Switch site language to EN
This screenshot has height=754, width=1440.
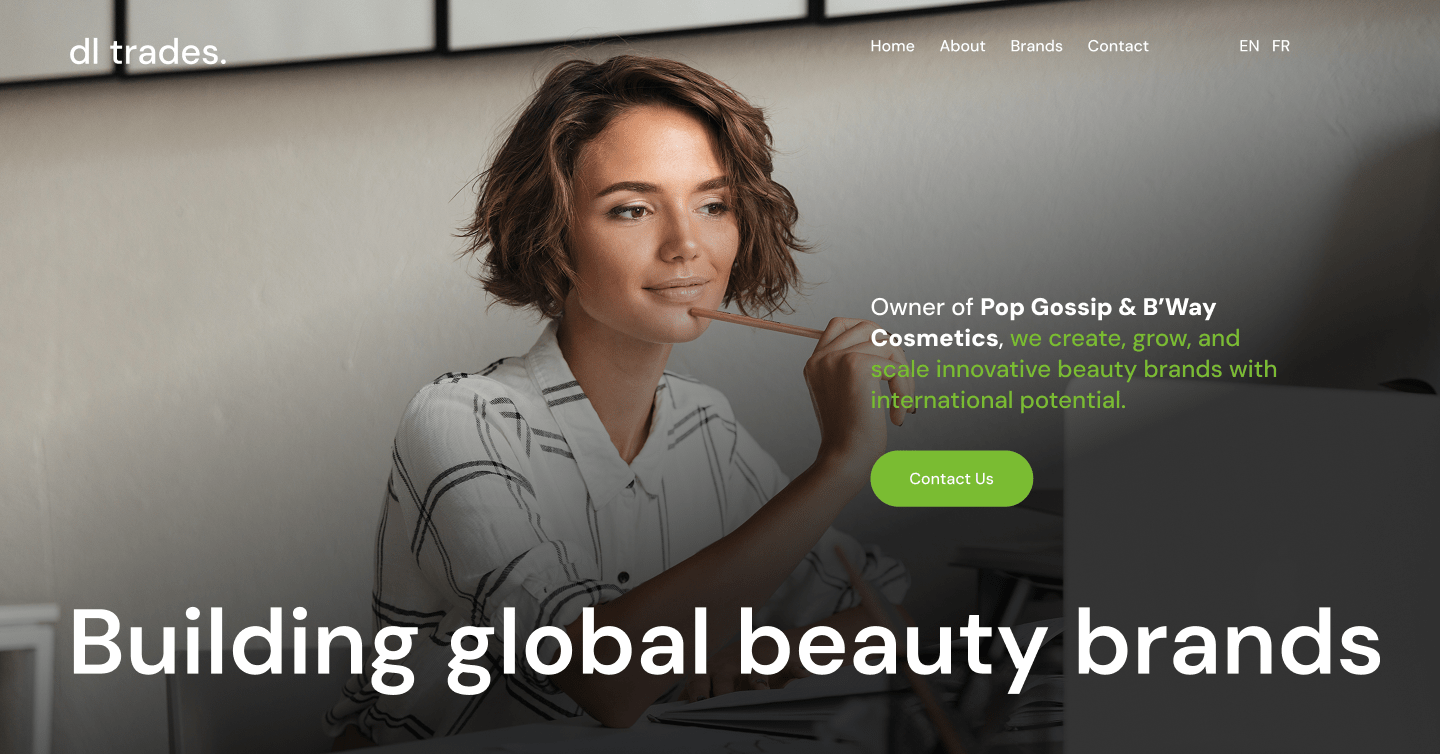pyautogui.click(x=1249, y=46)
